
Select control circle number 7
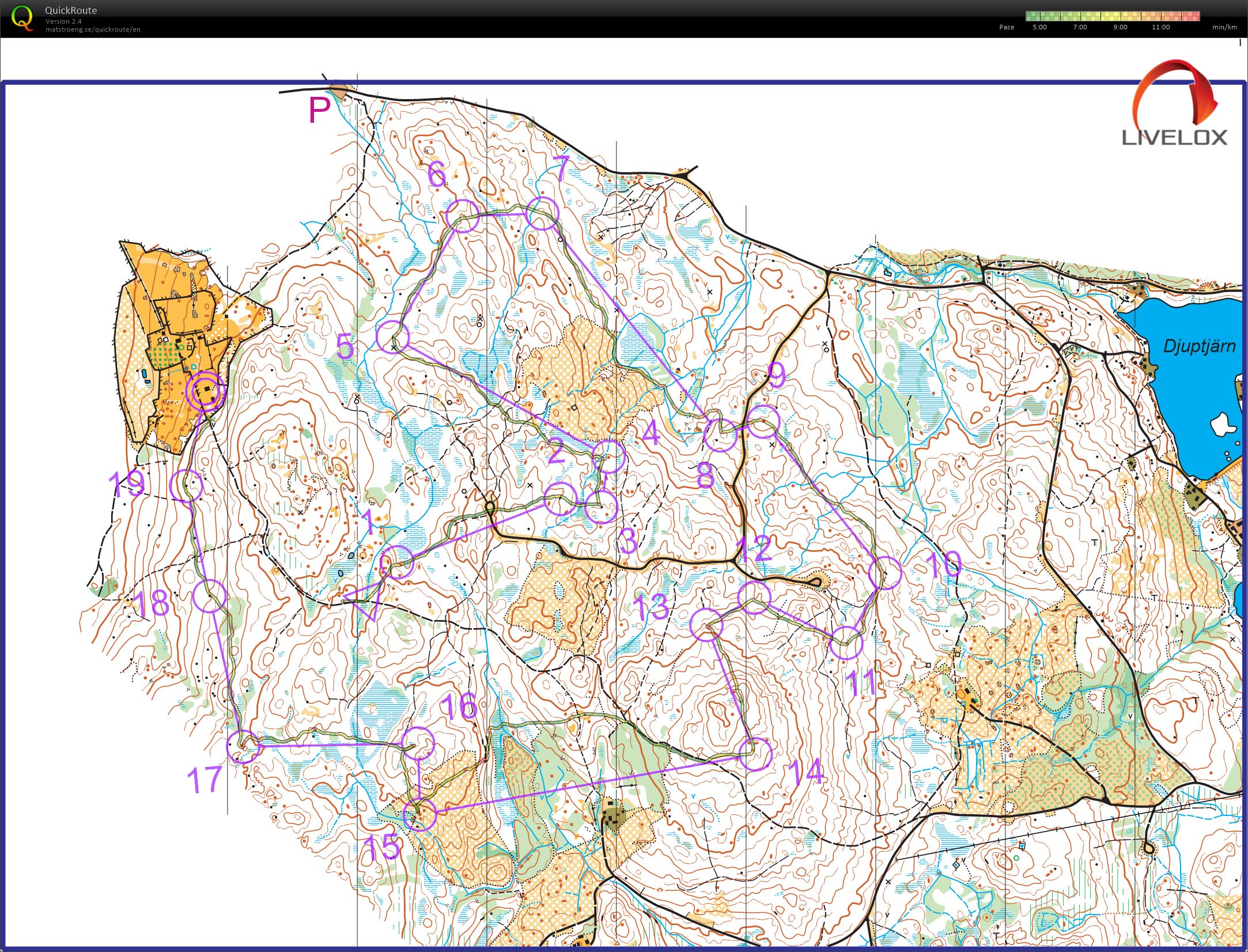click(x=542, y=213)
